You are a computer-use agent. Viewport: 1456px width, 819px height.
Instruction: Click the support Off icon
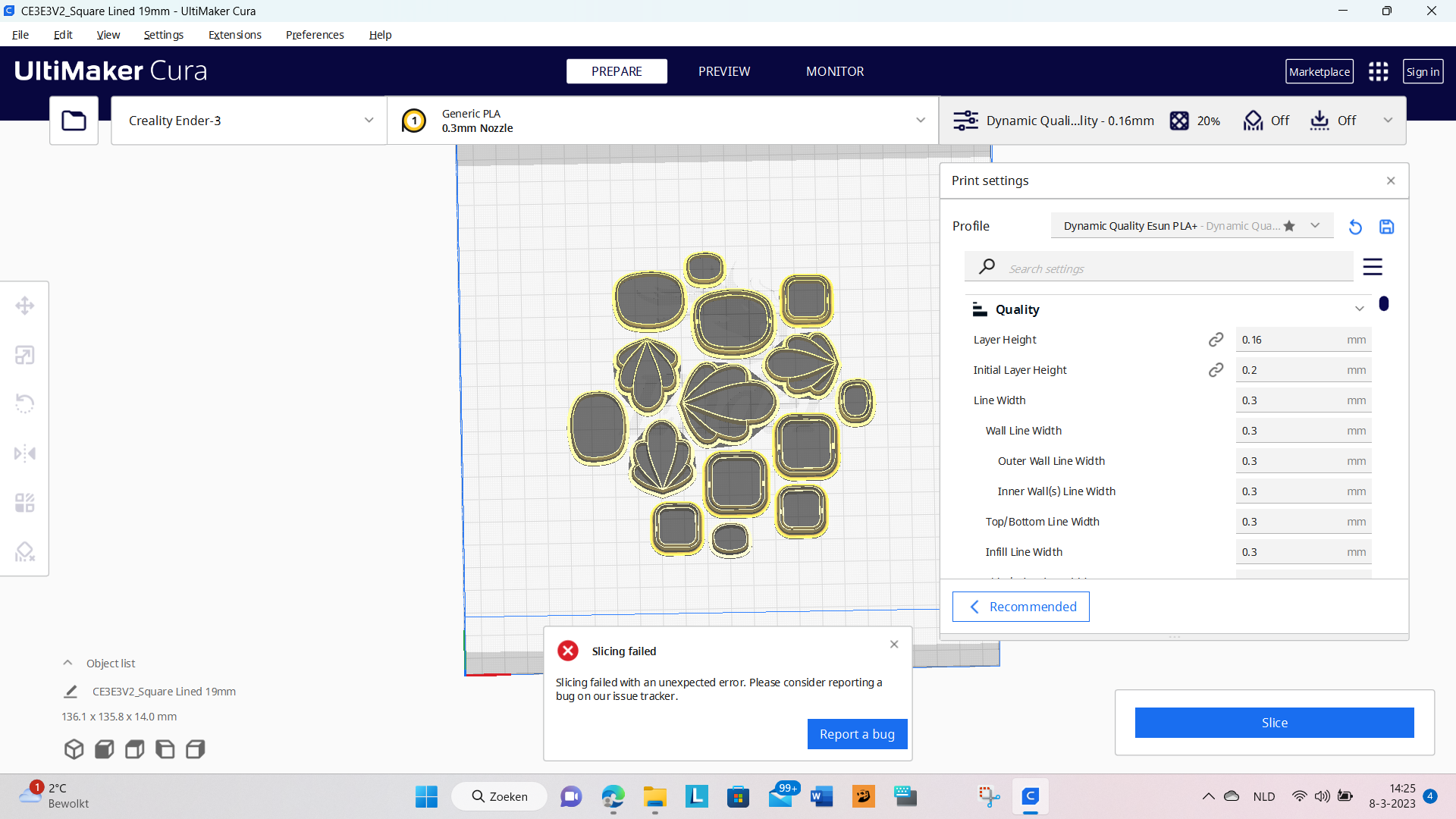pyautogui.click(x=1254, y=121)
